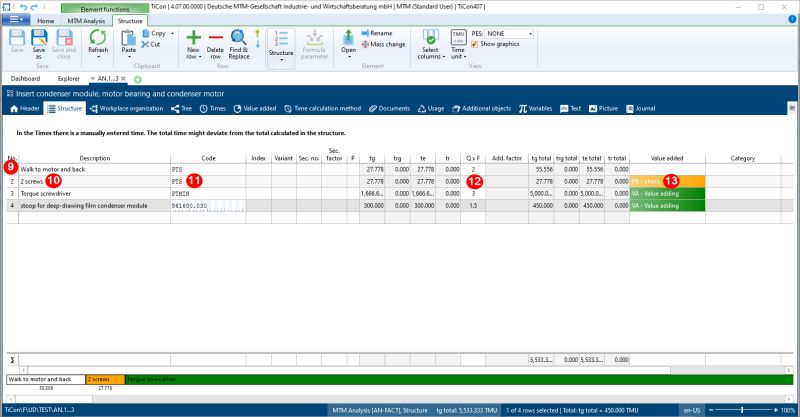Image resolution: width=800 pixels, height=417 pixels.
Task: Close the AN.1..3 tab
Action: click(x=123, y=79)
